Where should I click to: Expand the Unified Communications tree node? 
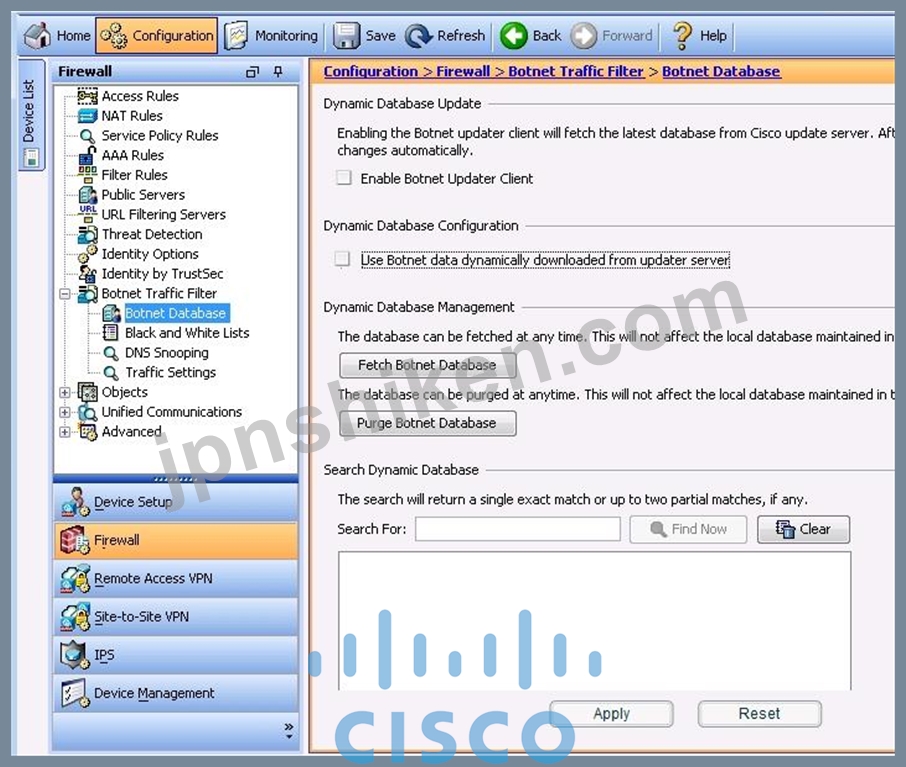pyautogui.click(x=65, y=412)
